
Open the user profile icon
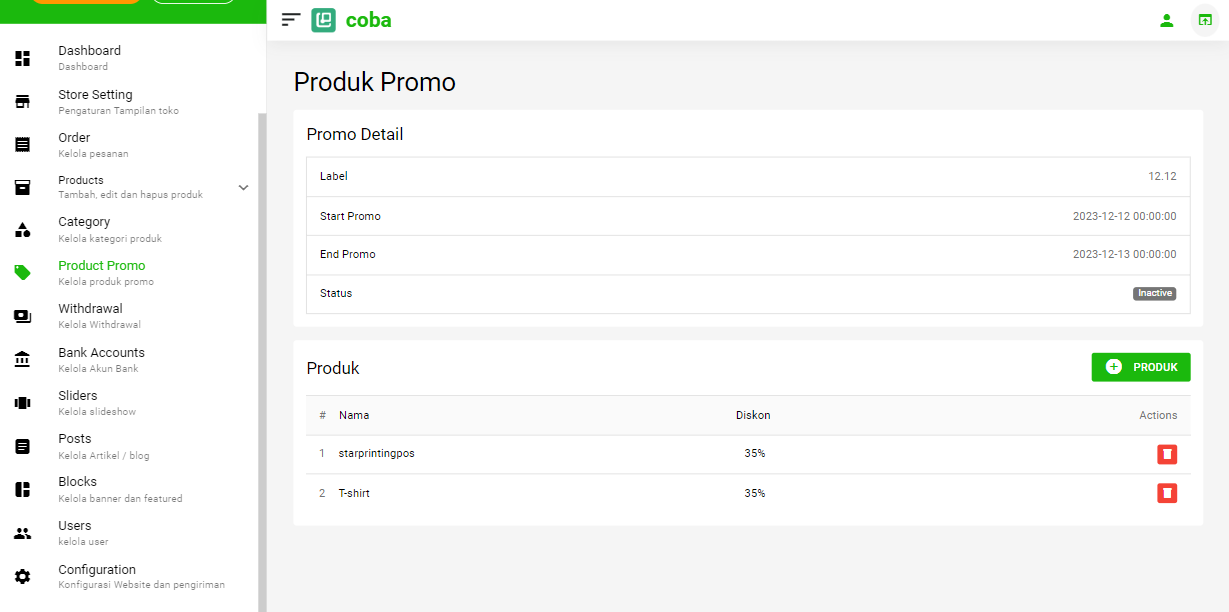(x=1166, y=20)
